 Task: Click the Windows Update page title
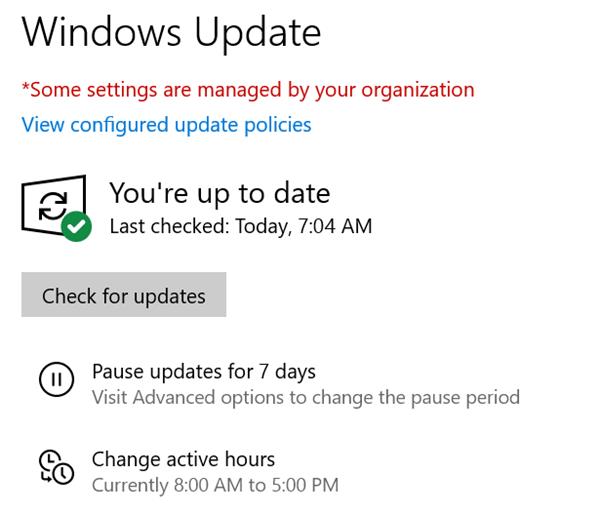[x=171, y=33]
